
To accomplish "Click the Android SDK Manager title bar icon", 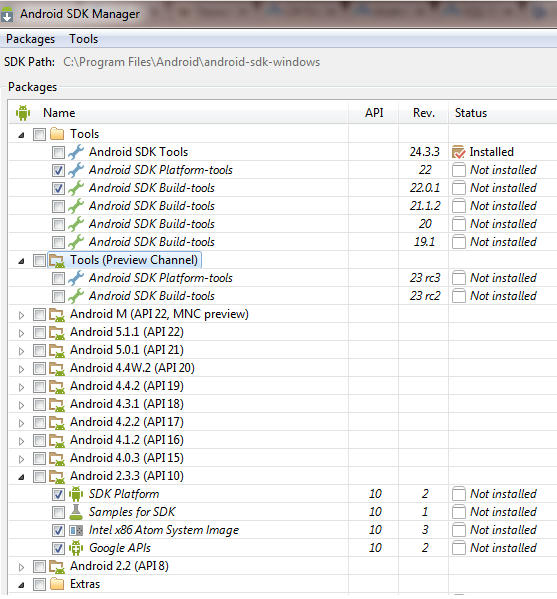I will pos(7,15).
